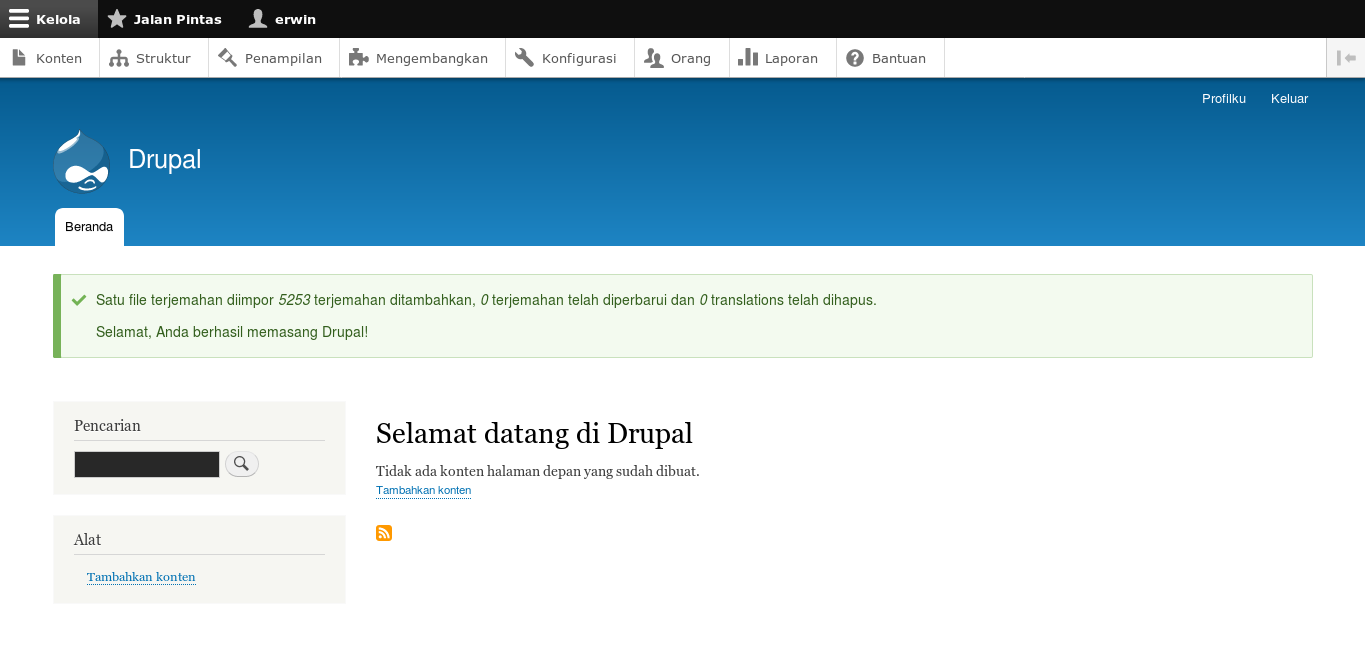Open the orange RSS feed icon
Image resolution: width=1365 pixels, height=646 pixels.
384,533
